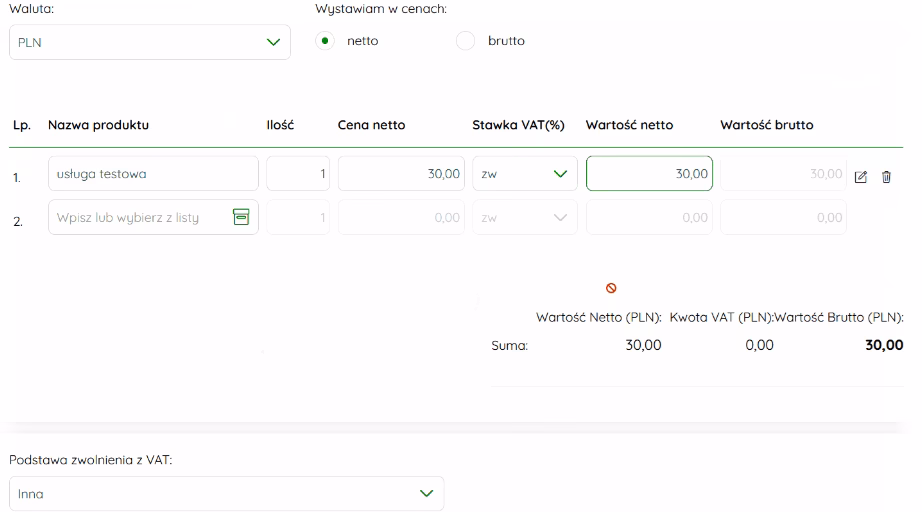This screenshot has width=922, height=512.
Task: Click the Stawka VAT(%) column header
Action: click(x=518, y=125)
